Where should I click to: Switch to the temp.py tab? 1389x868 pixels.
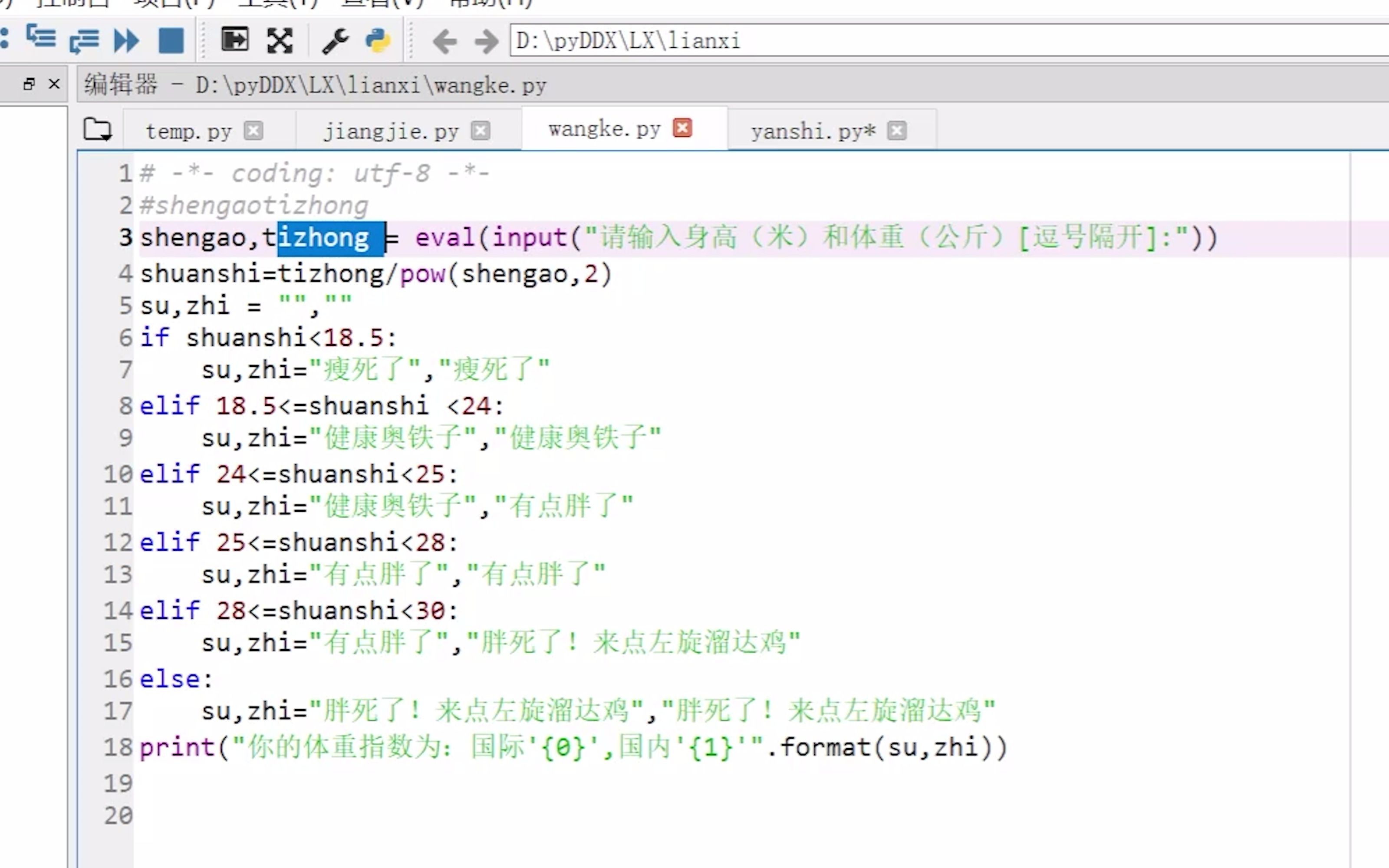[x=189, y=132]
